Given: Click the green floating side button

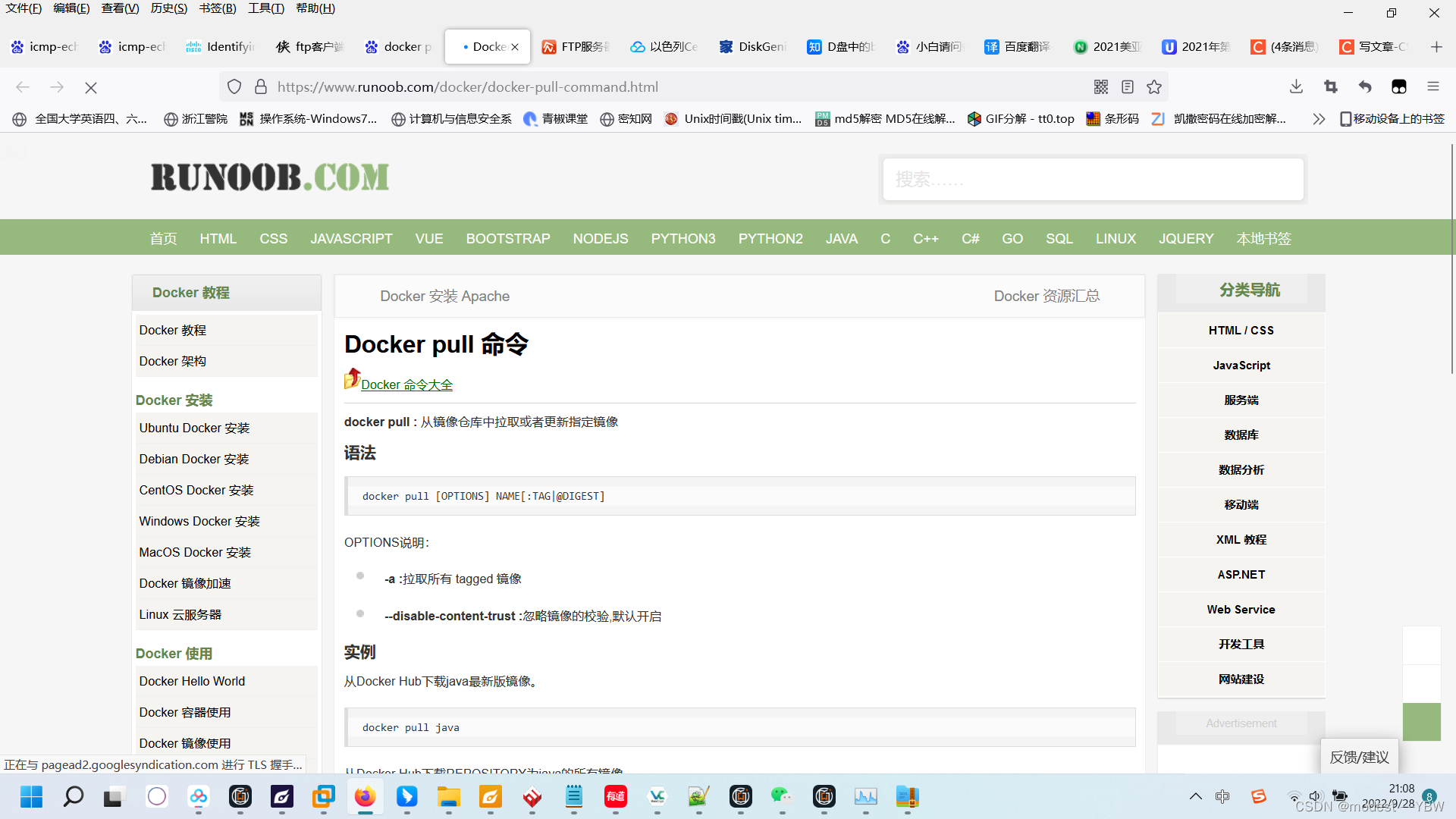Looking at the screenshot, I should tap(1421, 722).
